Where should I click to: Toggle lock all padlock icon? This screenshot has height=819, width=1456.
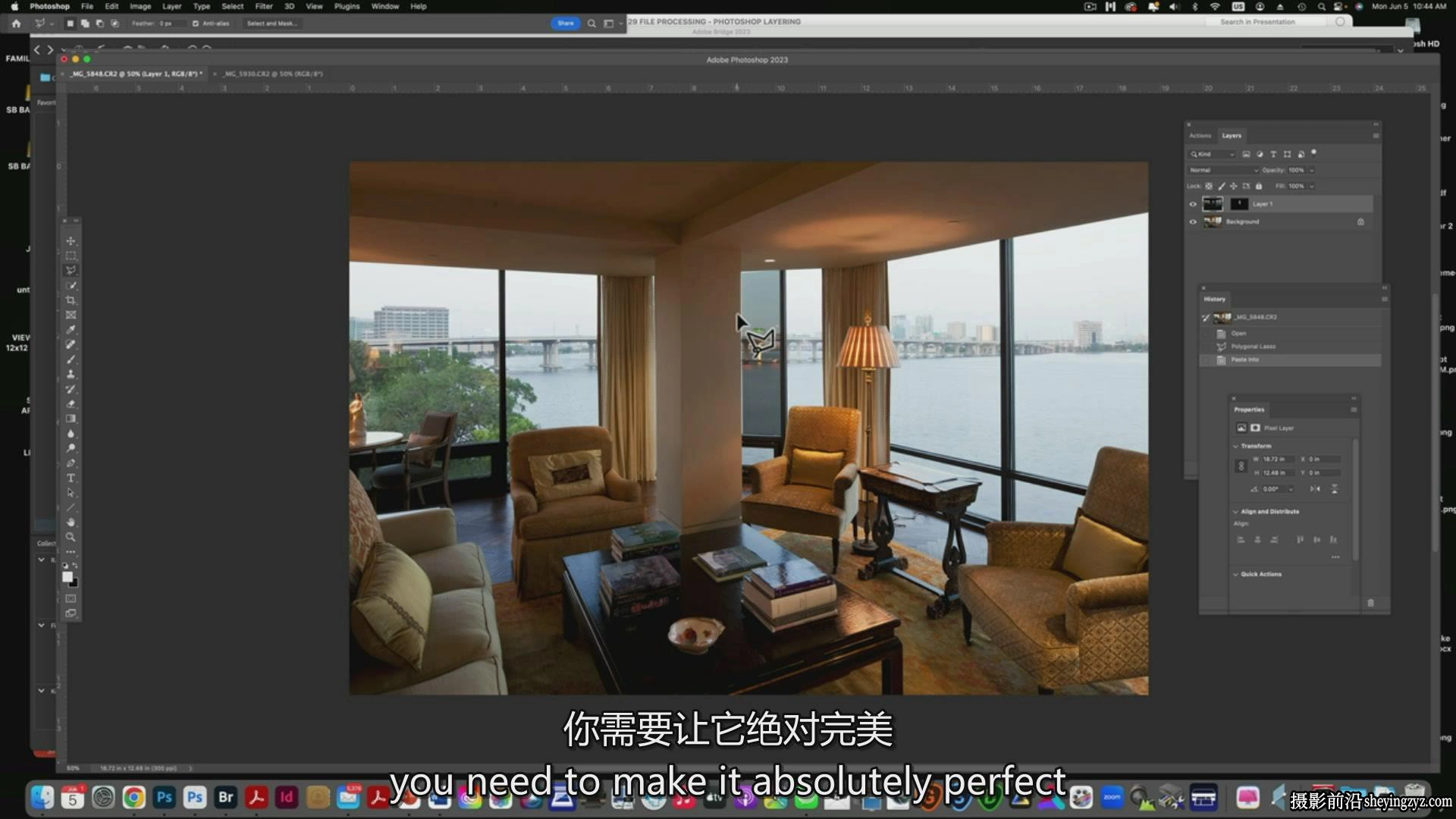[x=1259, y=186]
